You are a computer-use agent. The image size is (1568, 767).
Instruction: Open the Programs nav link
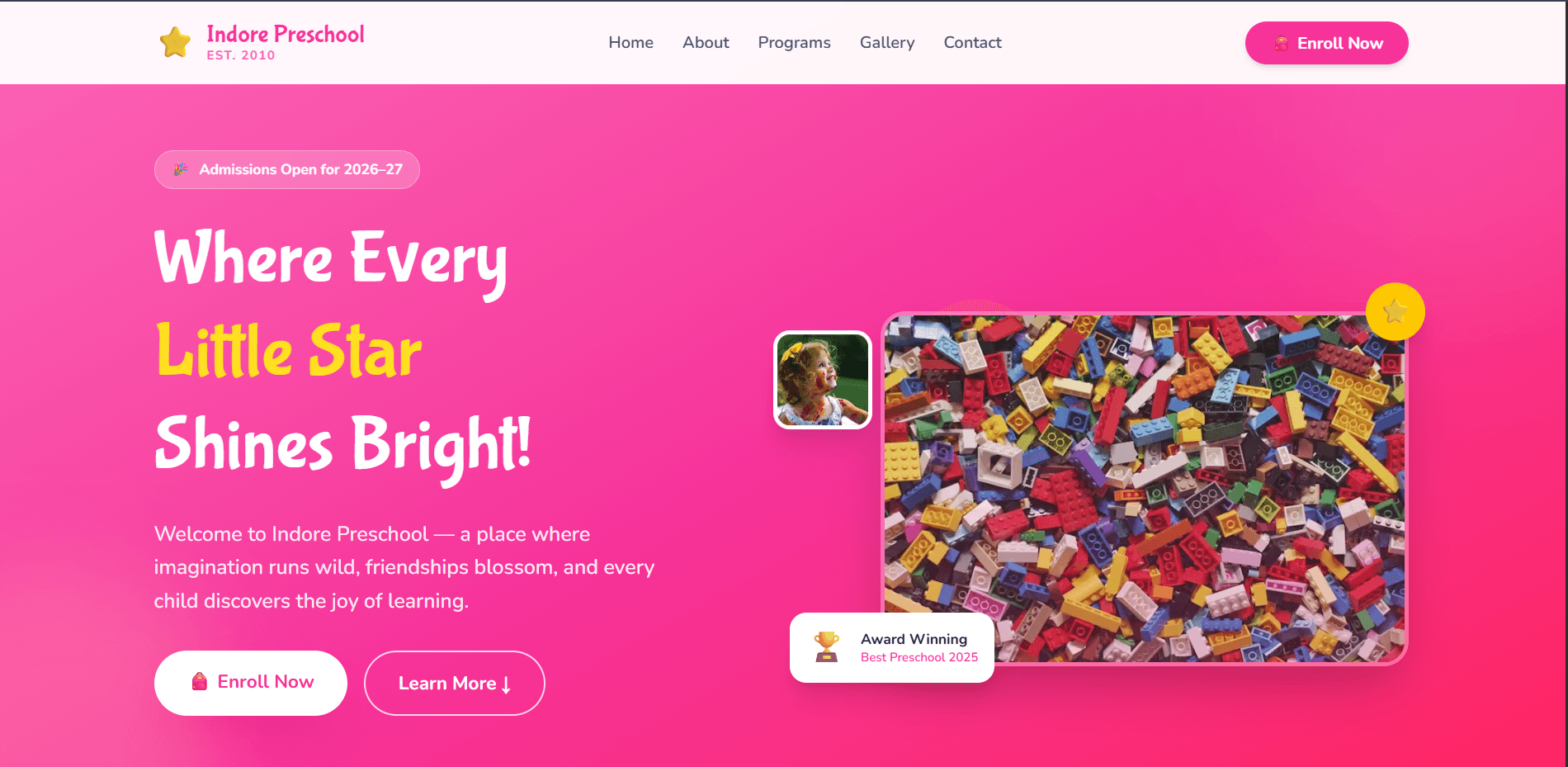point(794,42)
